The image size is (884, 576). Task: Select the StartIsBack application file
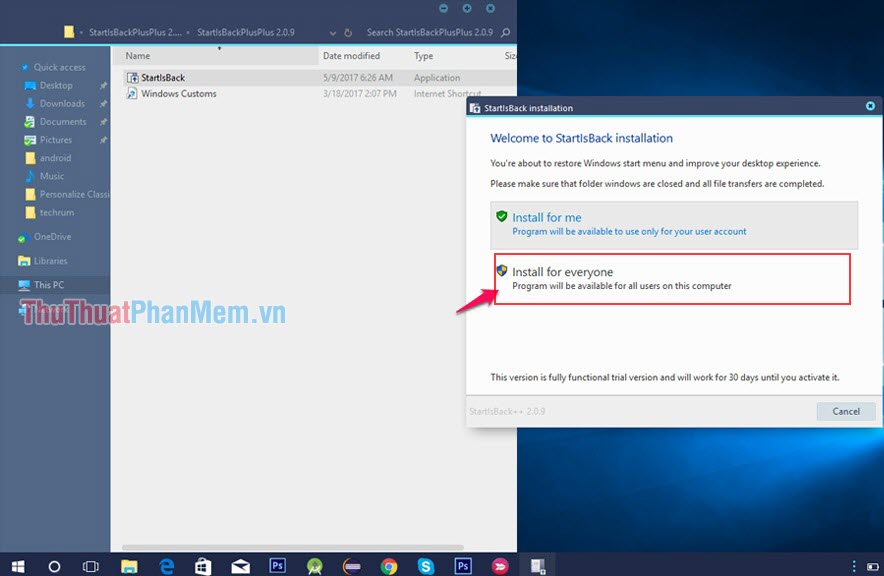[161, 76]
